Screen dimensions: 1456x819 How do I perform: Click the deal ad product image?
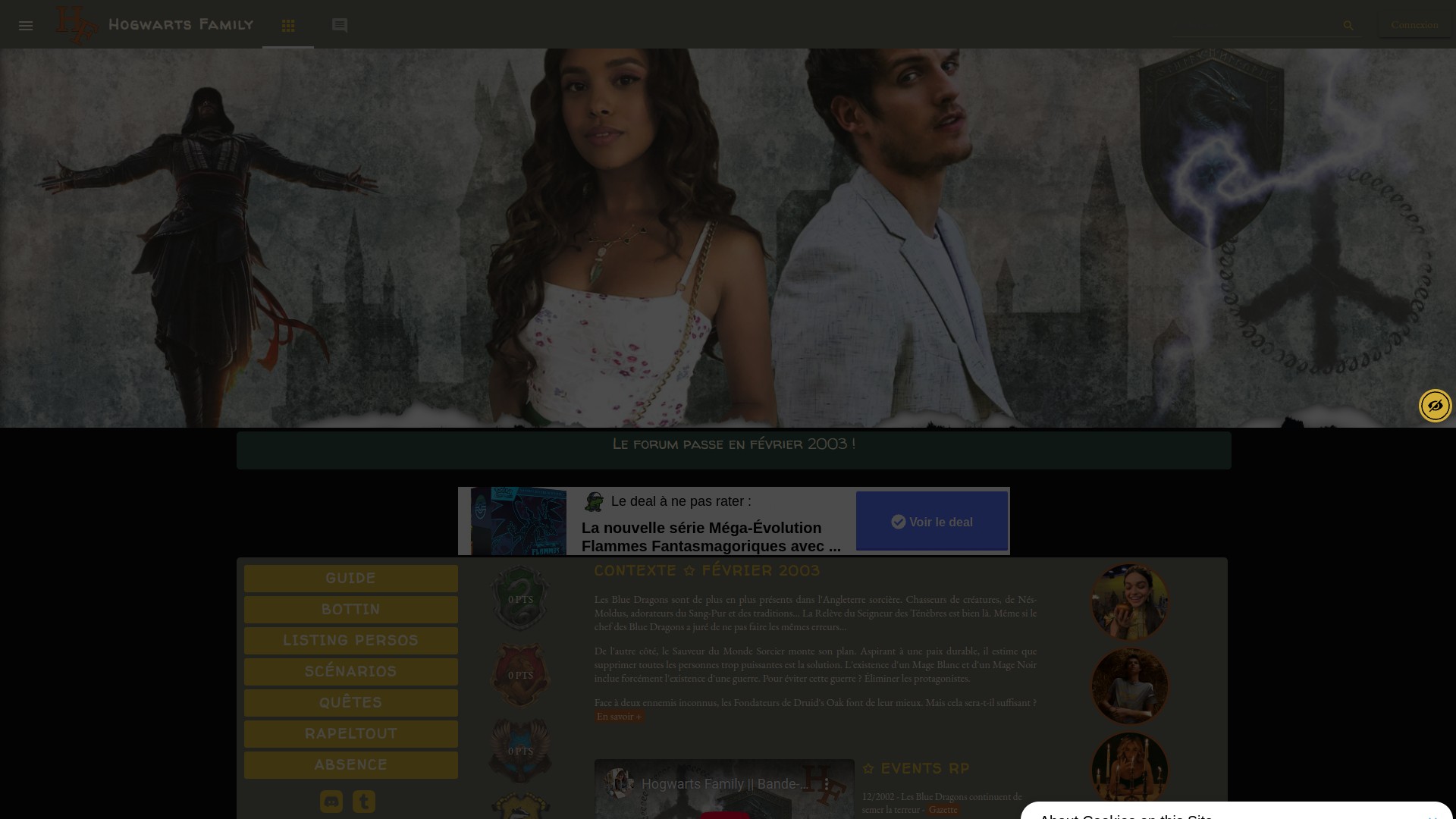pos(519,521)
